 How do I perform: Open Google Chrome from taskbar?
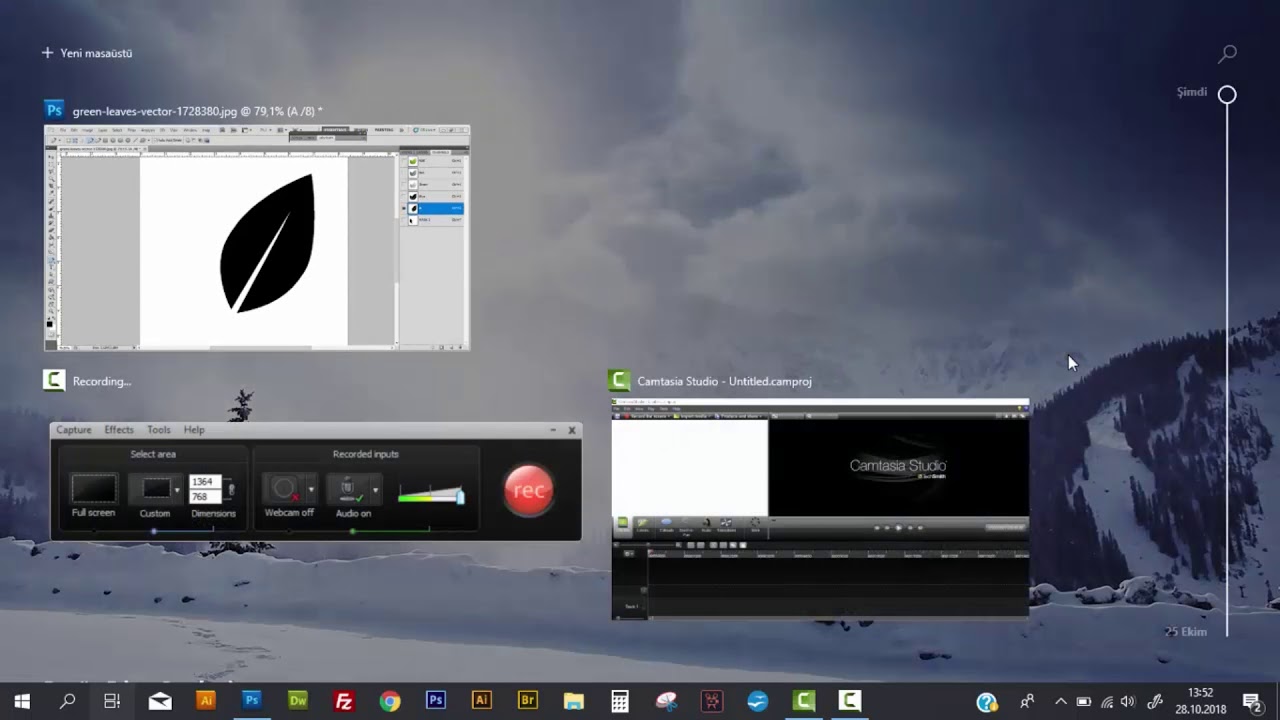tap(390, 701)
